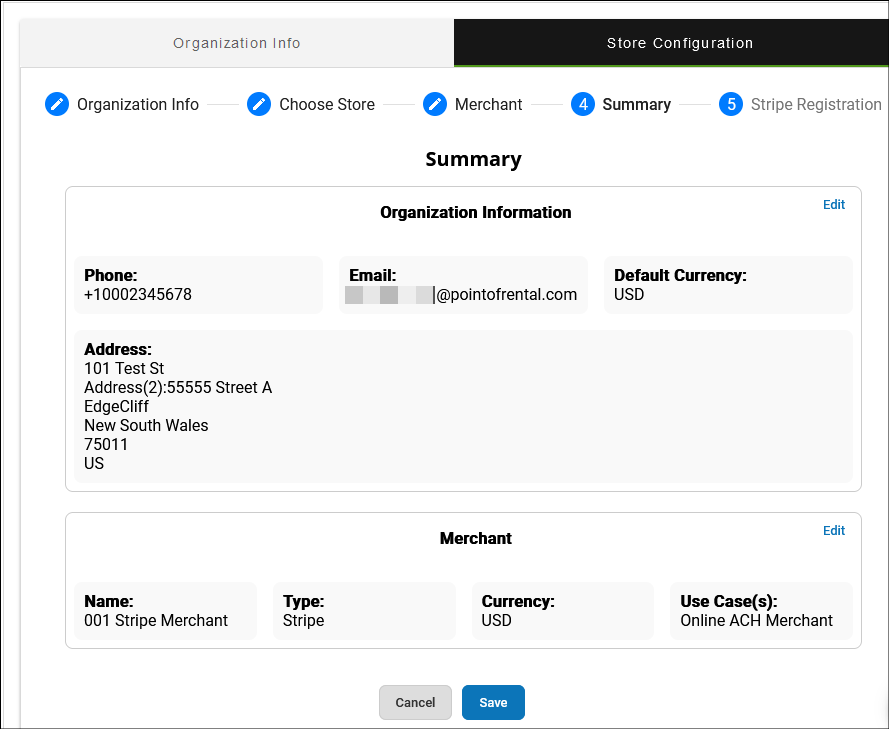Click the Default Currency USD field
Screen dimensions: 889x729
click(x=629, y=295)
